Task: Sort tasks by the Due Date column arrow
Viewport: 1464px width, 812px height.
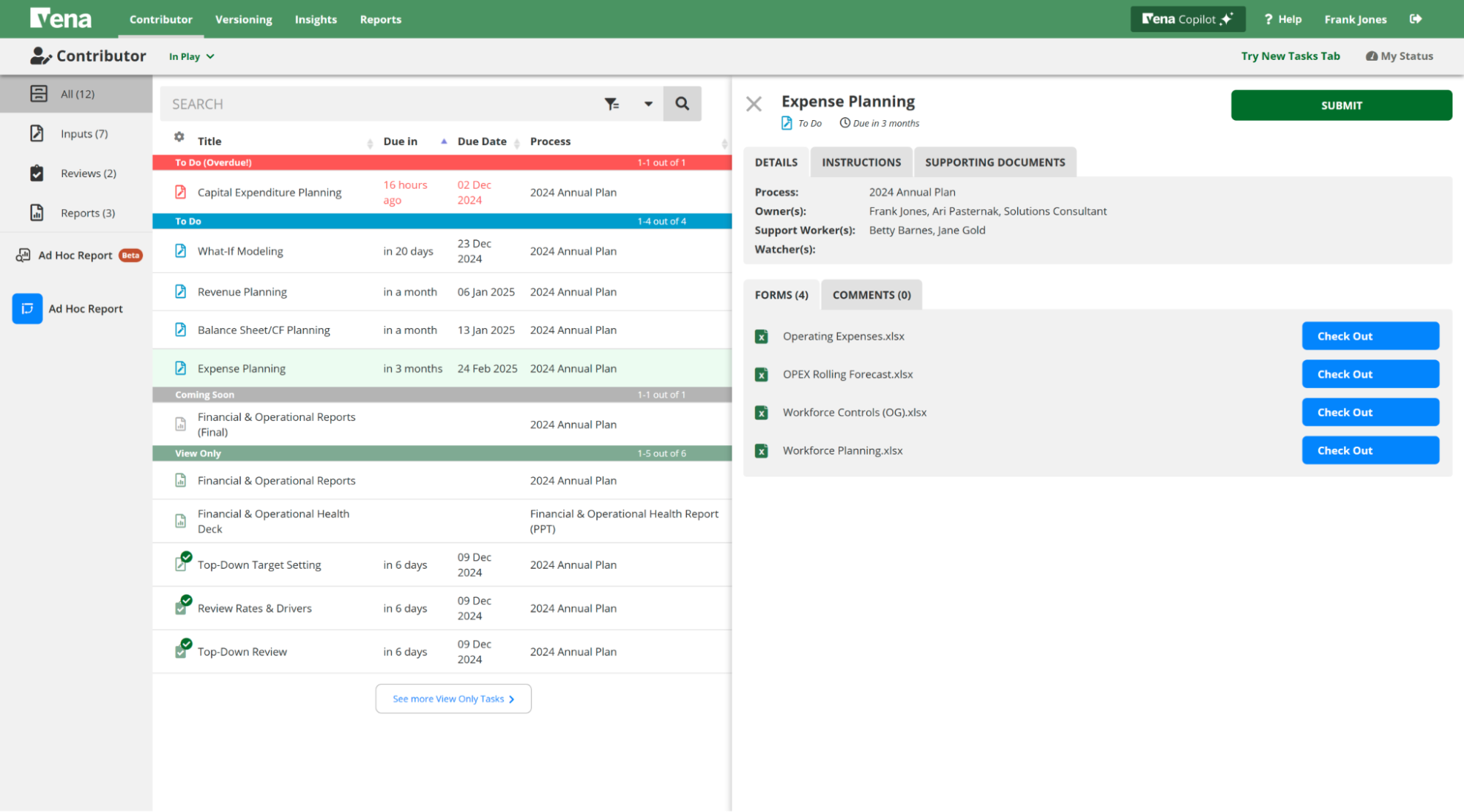Action: (x=443, y=141)
